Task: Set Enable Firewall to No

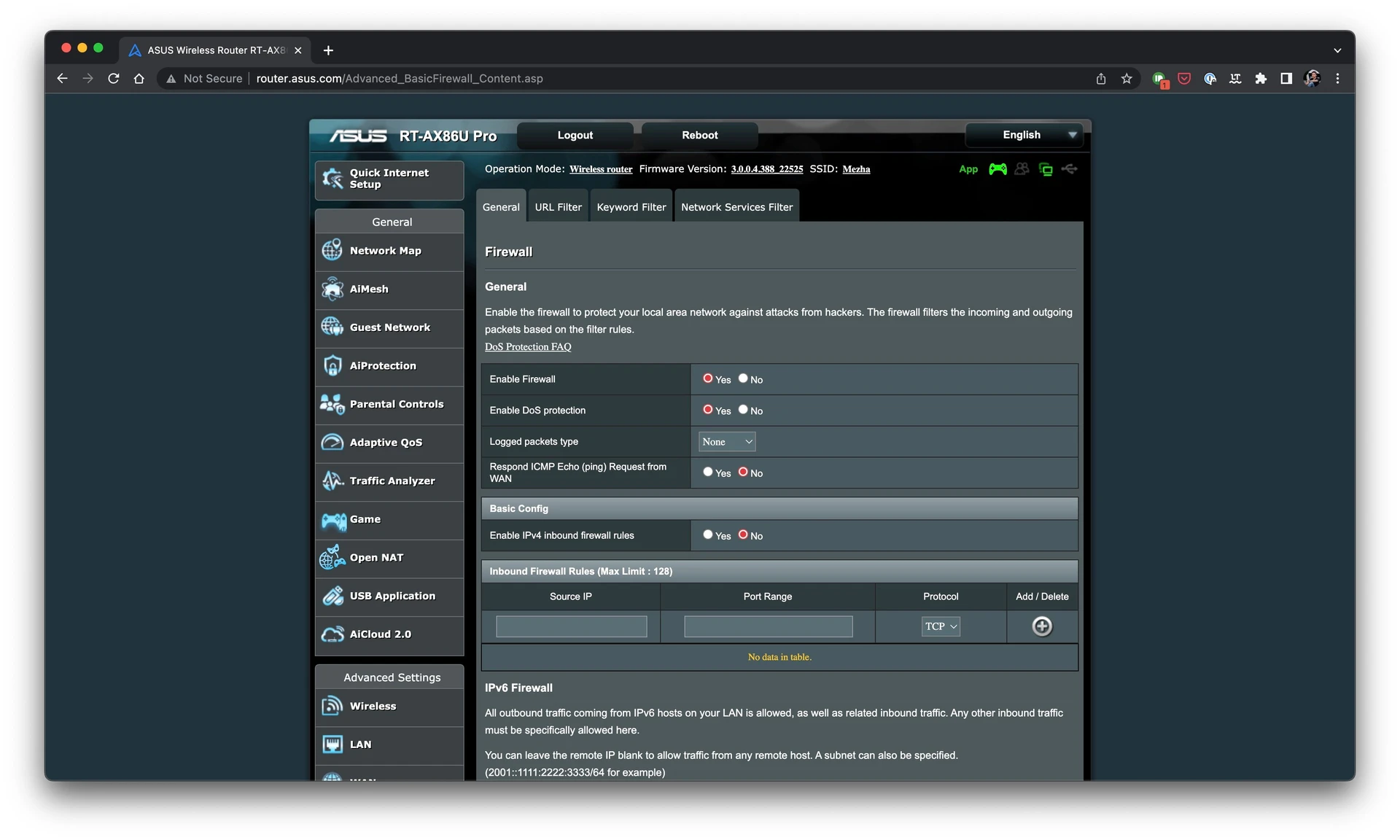Action: [x=743, y=378]
